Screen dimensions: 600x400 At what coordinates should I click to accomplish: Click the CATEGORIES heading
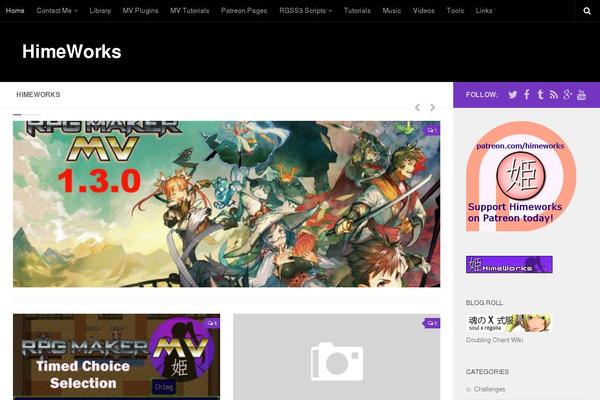(x=488, y=372)
